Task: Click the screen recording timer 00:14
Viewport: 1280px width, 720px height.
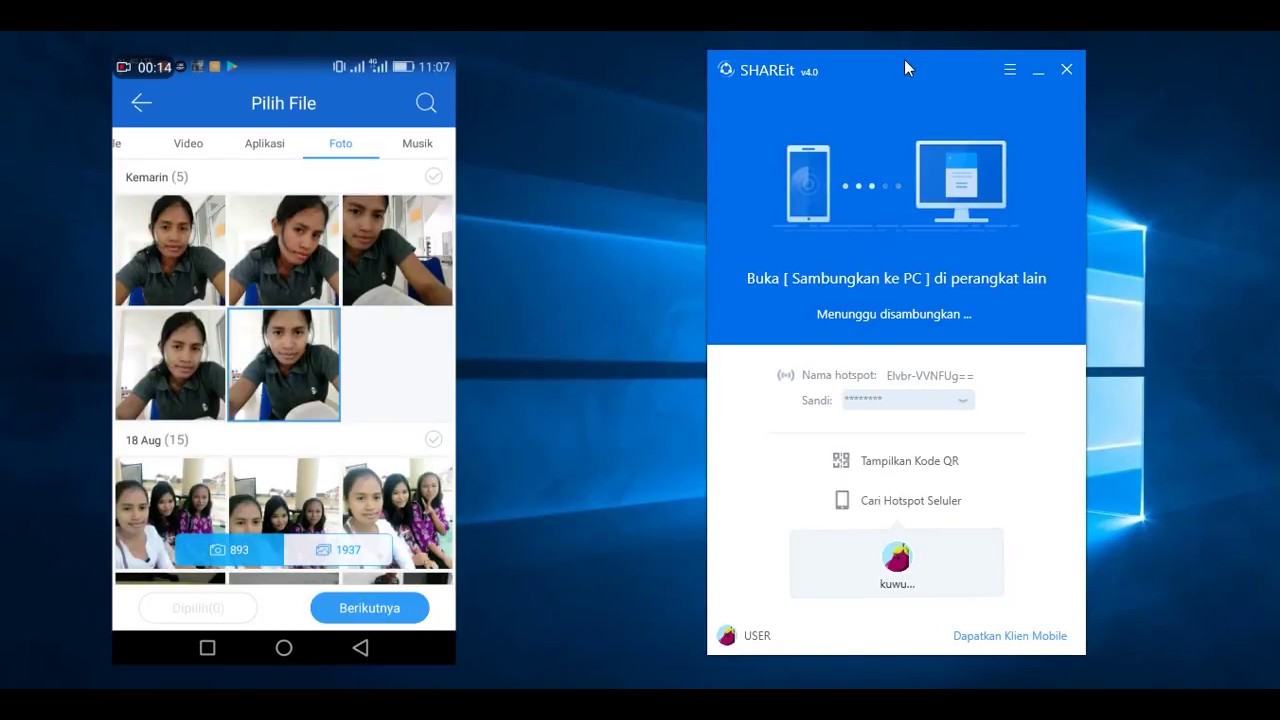Action: [x=155, y=67]
